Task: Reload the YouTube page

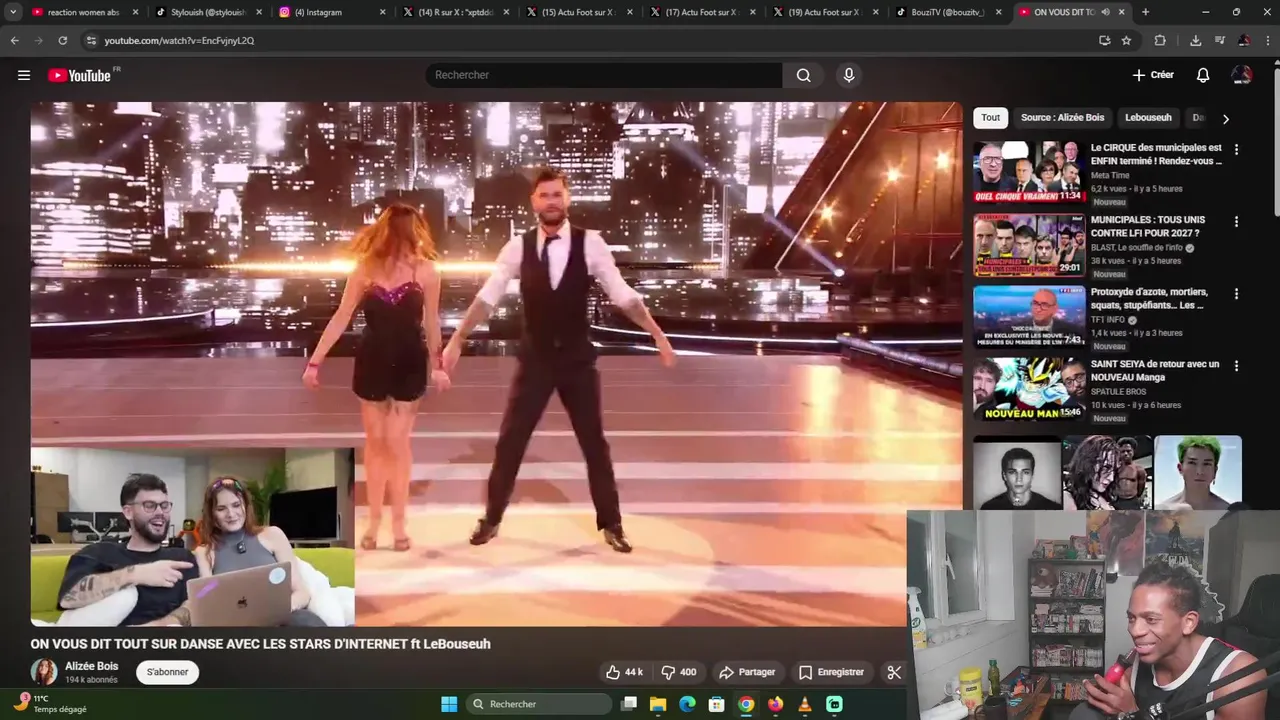Action: (x=62, y=41)
